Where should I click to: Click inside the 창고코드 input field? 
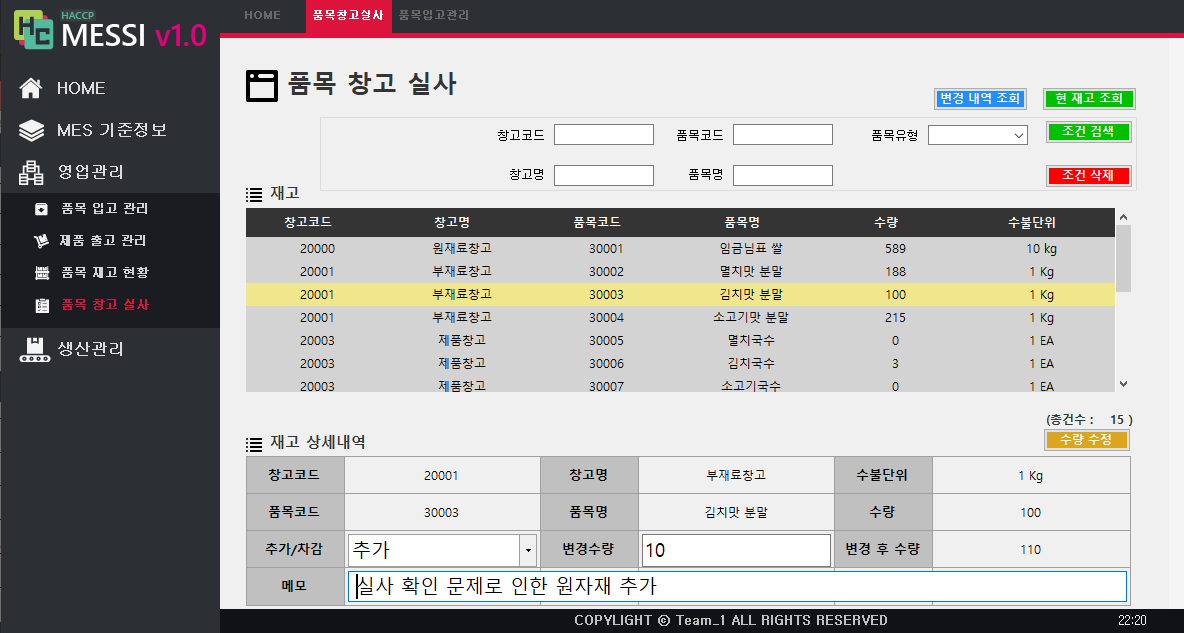coord(604,134)
